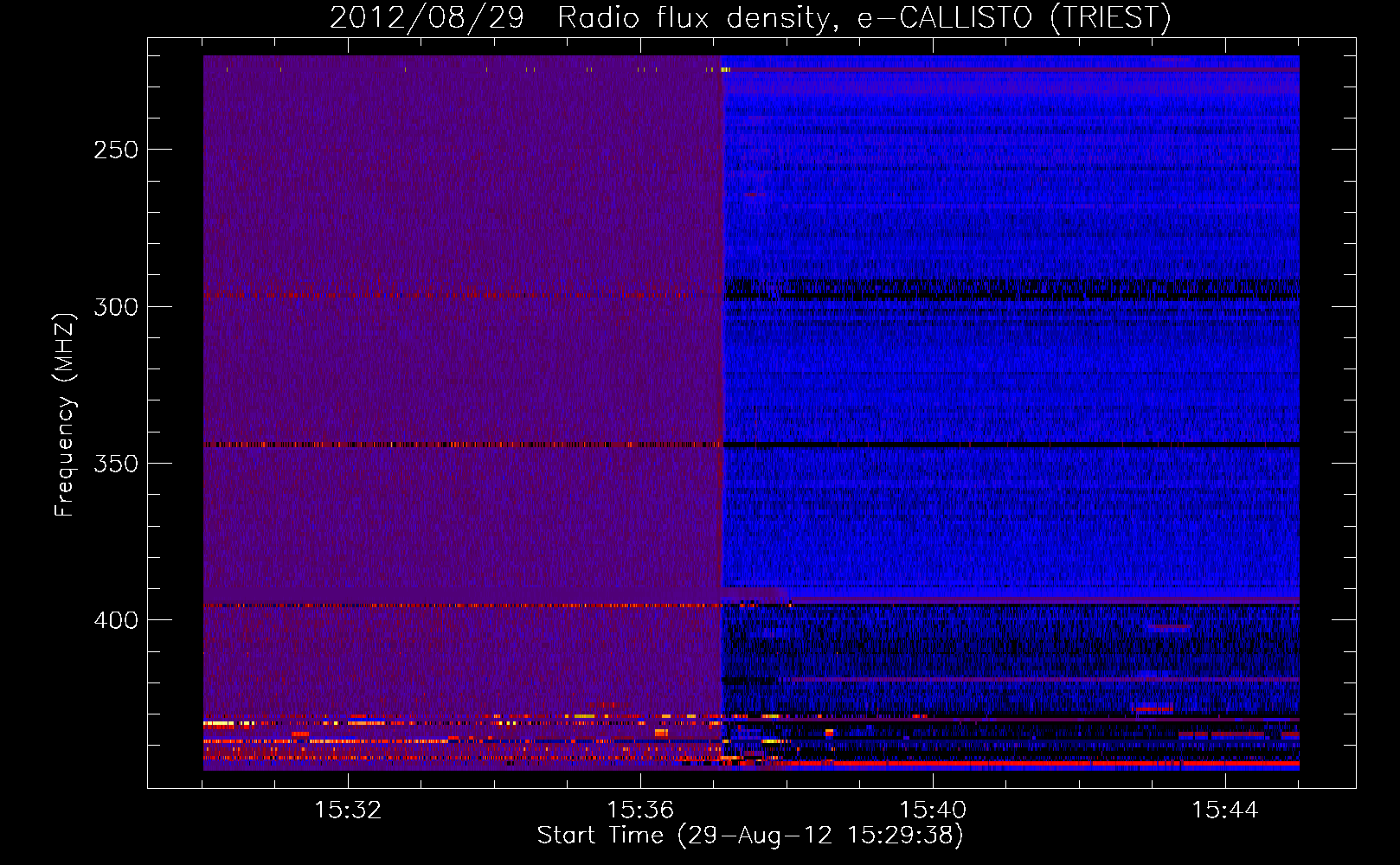Screen dimensions: 1400x865
Task: Click the 15:40 time tick label
Action: coord(933,811)
